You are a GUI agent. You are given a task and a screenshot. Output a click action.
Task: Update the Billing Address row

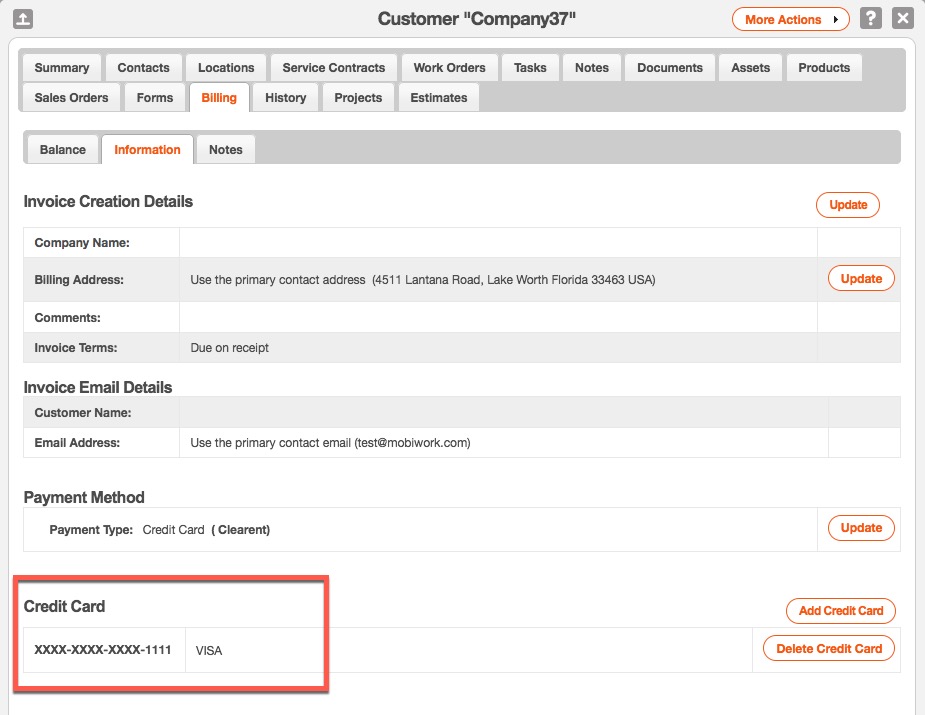coord(861,279)
